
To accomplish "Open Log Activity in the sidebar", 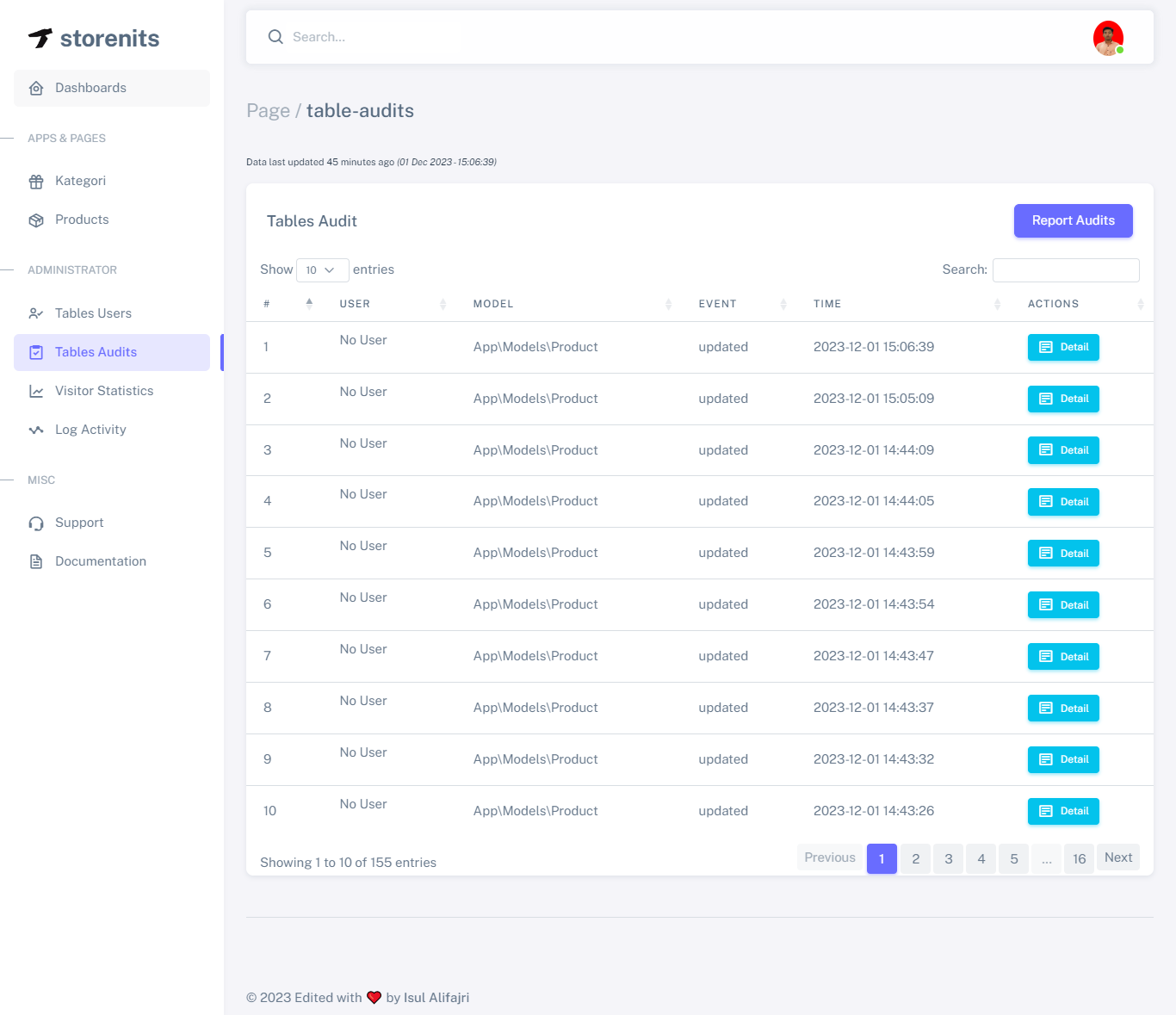I will point(90,430).
